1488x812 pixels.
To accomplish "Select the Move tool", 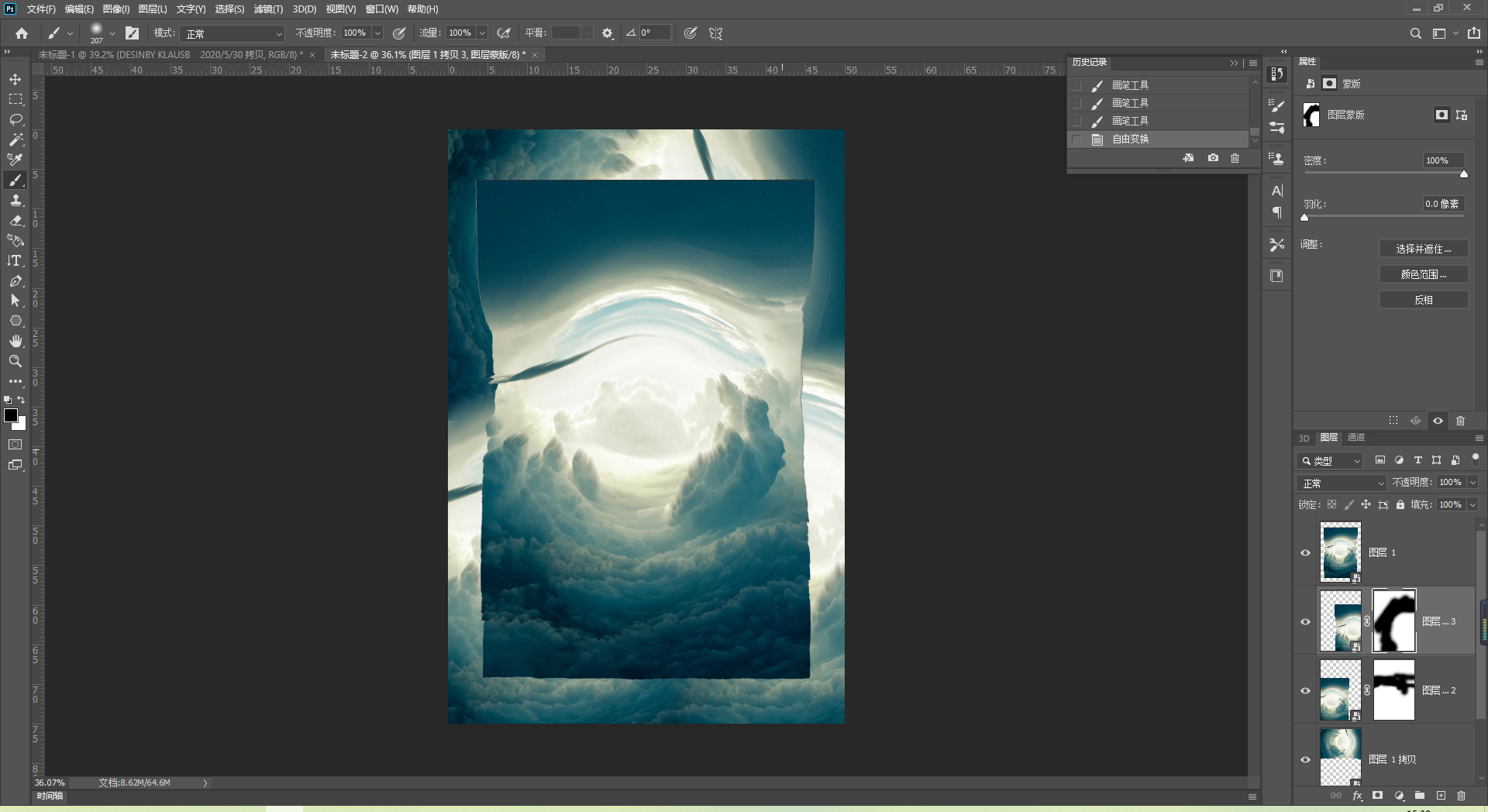I will click(15, 79).
